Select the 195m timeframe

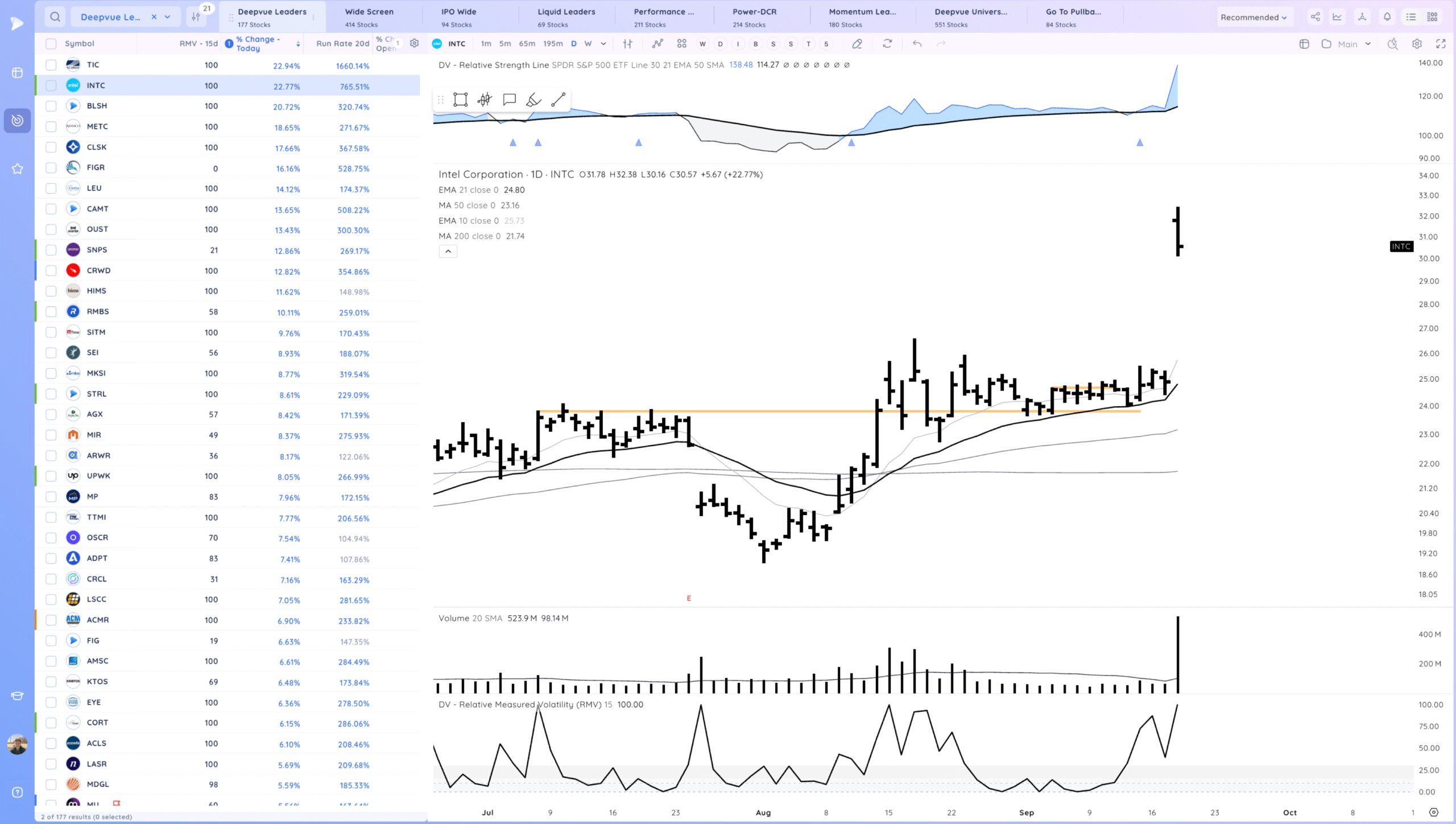click(x=553, y=44)
